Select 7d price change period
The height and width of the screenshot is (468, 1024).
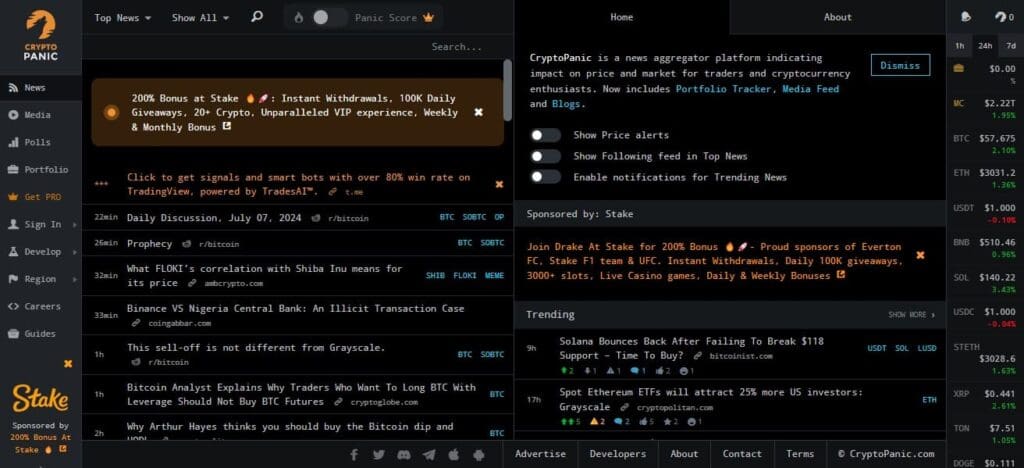tap(1010, 46)
